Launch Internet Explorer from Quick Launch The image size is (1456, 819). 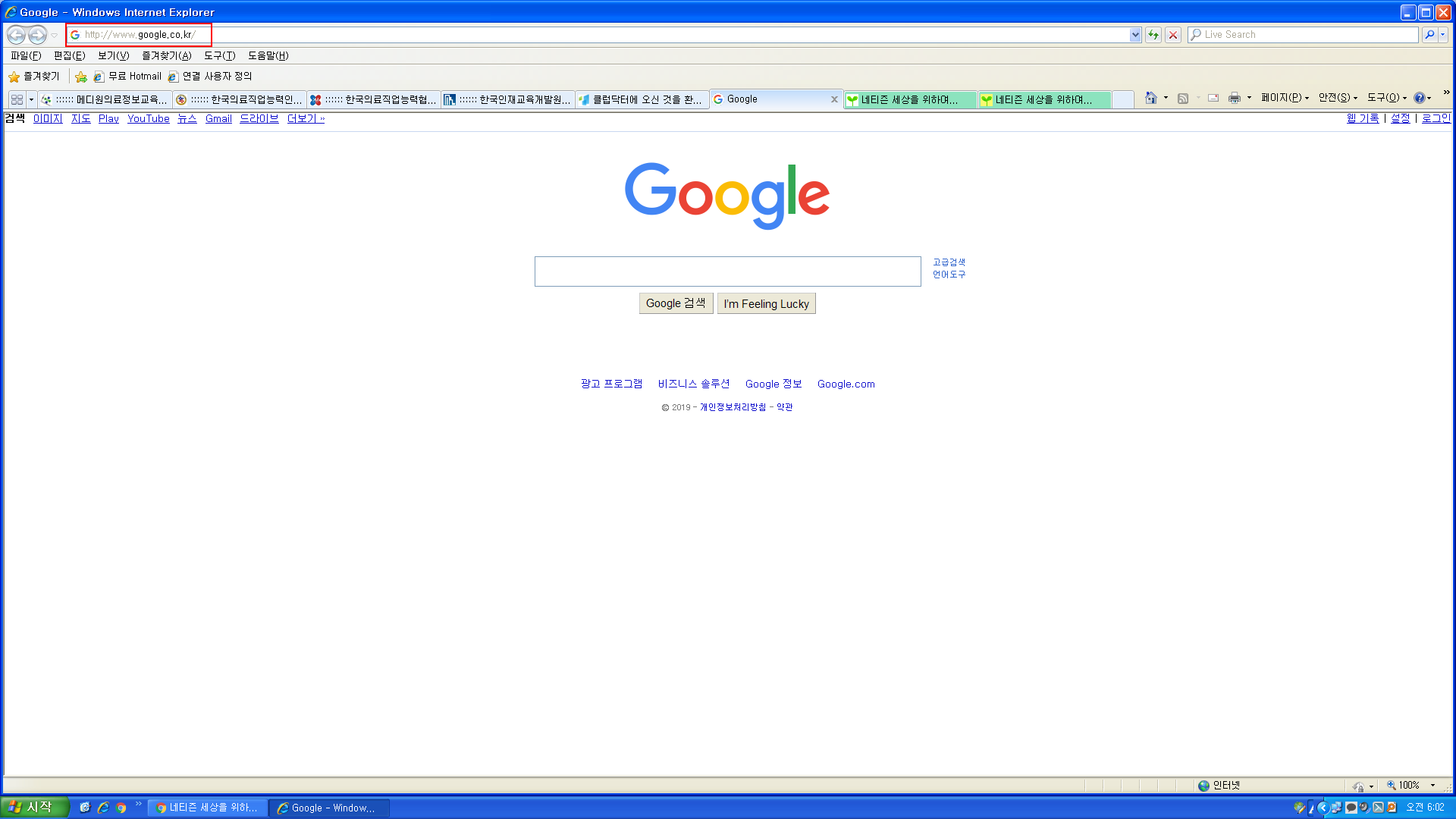tap(102, 808)
